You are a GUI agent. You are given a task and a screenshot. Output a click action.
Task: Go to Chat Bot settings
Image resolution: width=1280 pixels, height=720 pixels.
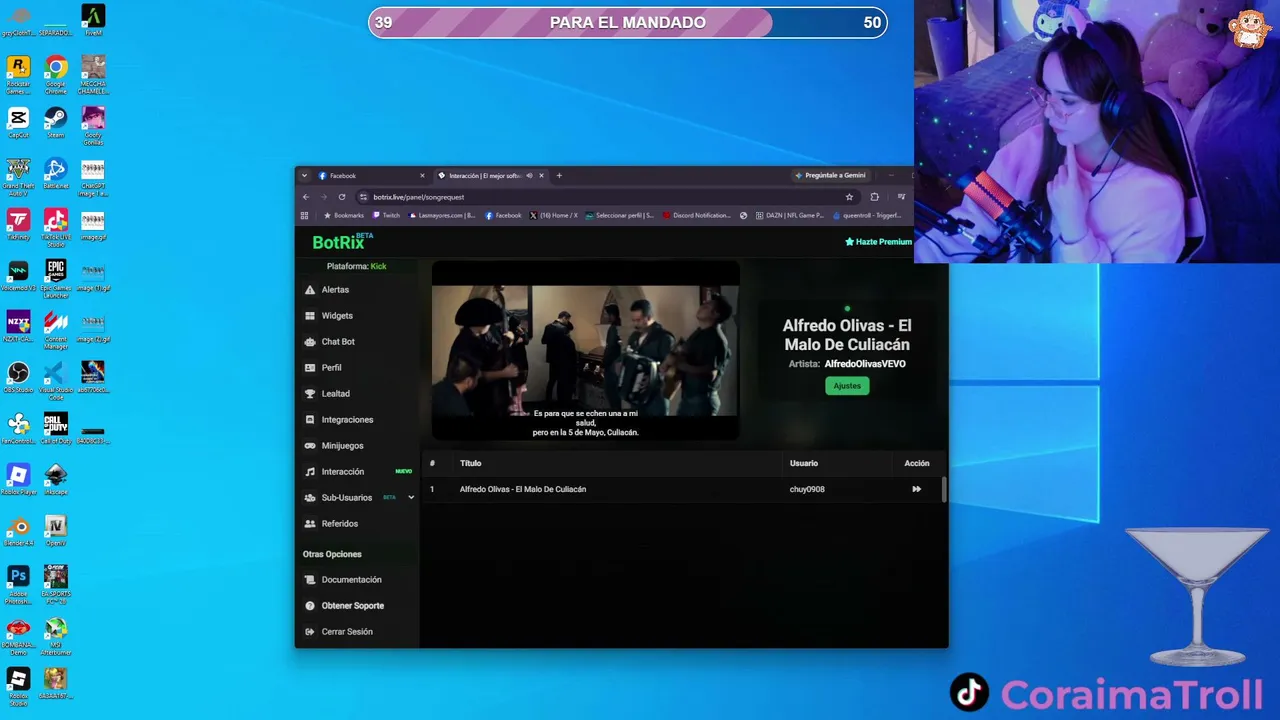[338, 342]
